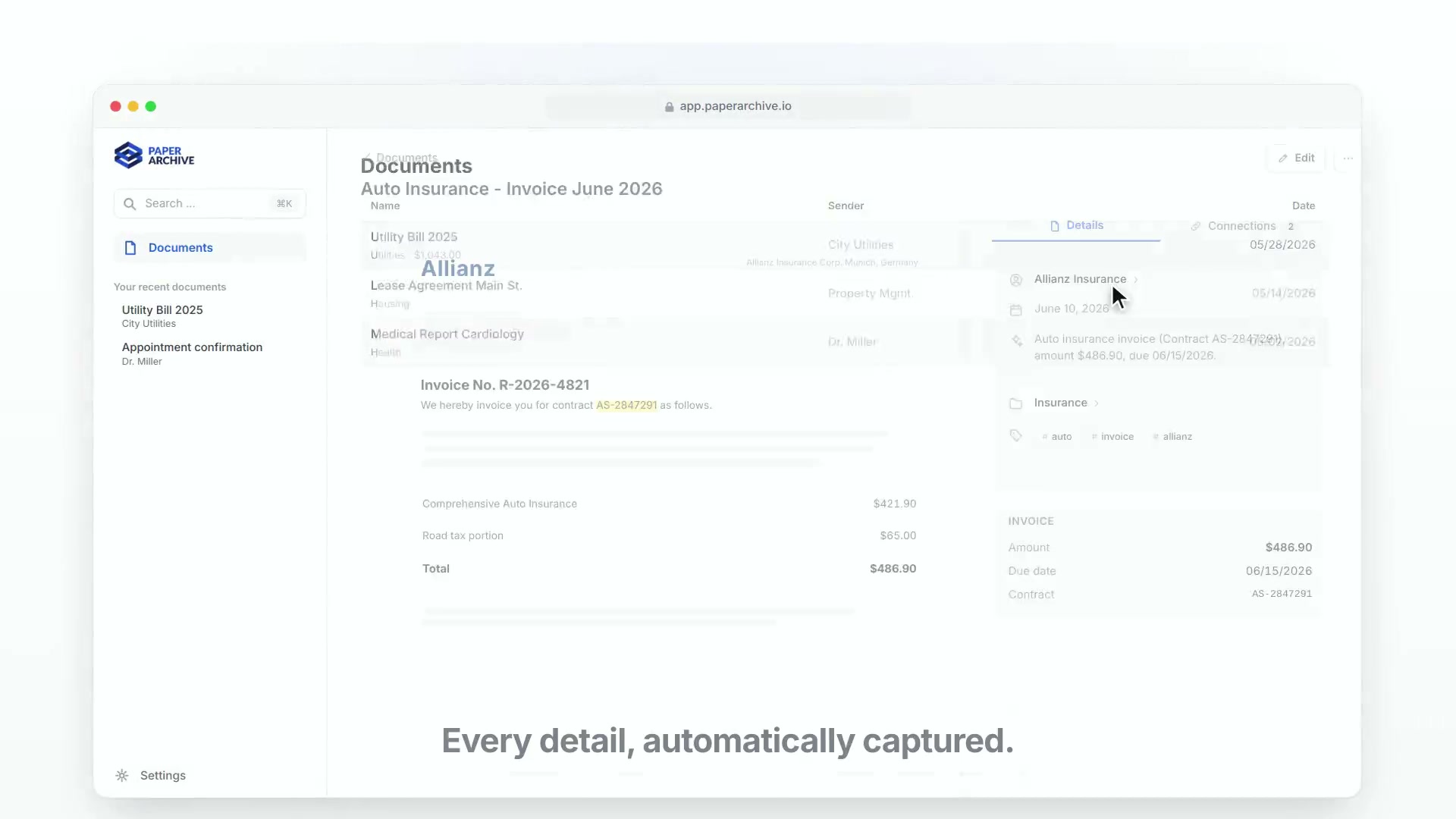Click the sender person icon
The image size is (1456, 819).
pos(1016,280)
